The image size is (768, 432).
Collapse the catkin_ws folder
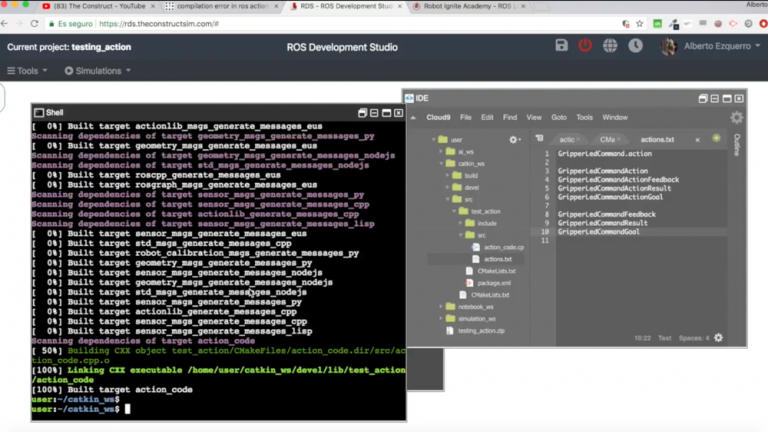point(441,164)
